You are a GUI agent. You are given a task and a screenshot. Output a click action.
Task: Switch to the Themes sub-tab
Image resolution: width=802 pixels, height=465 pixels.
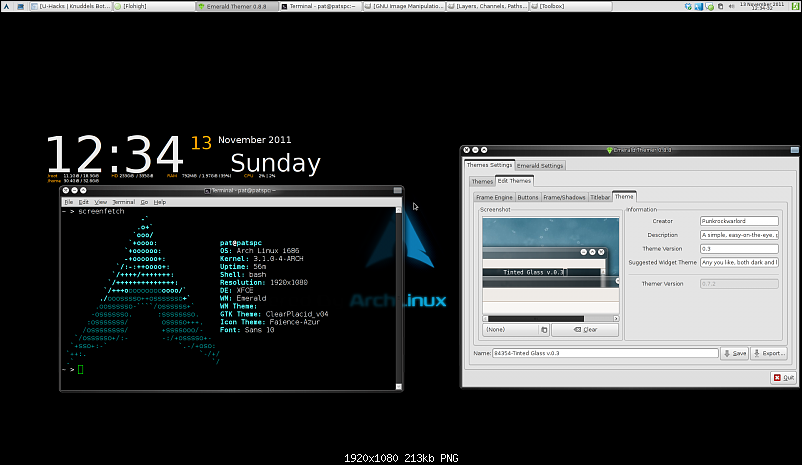click(482, 181)
